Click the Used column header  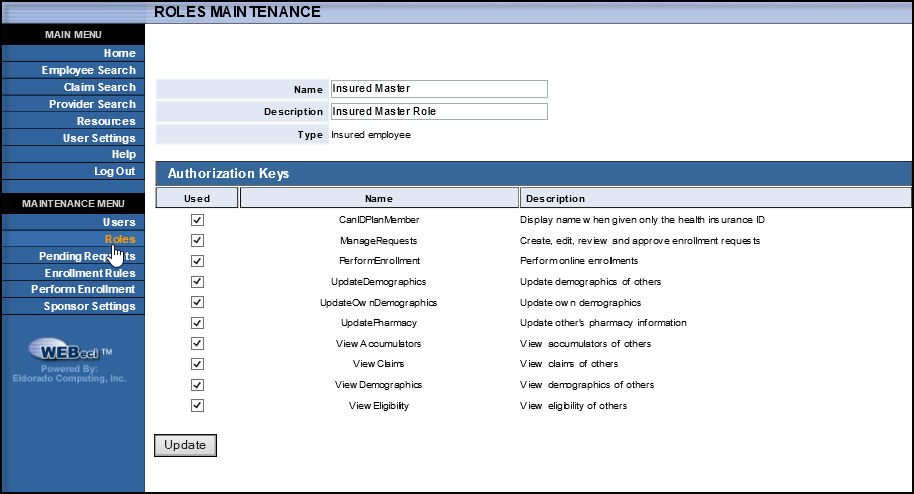[197, 198]
